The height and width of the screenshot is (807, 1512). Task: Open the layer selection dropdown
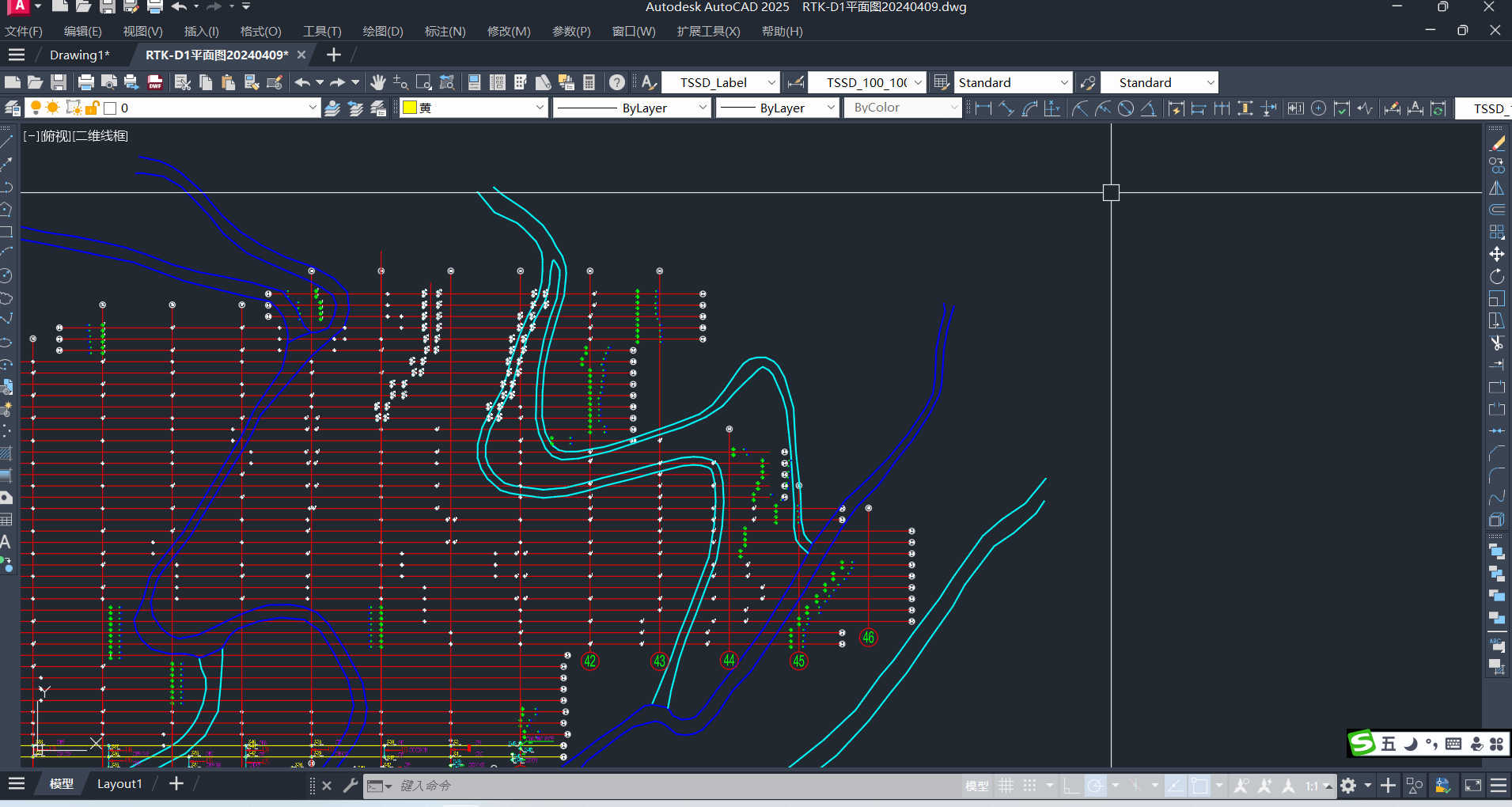[312, 108]
